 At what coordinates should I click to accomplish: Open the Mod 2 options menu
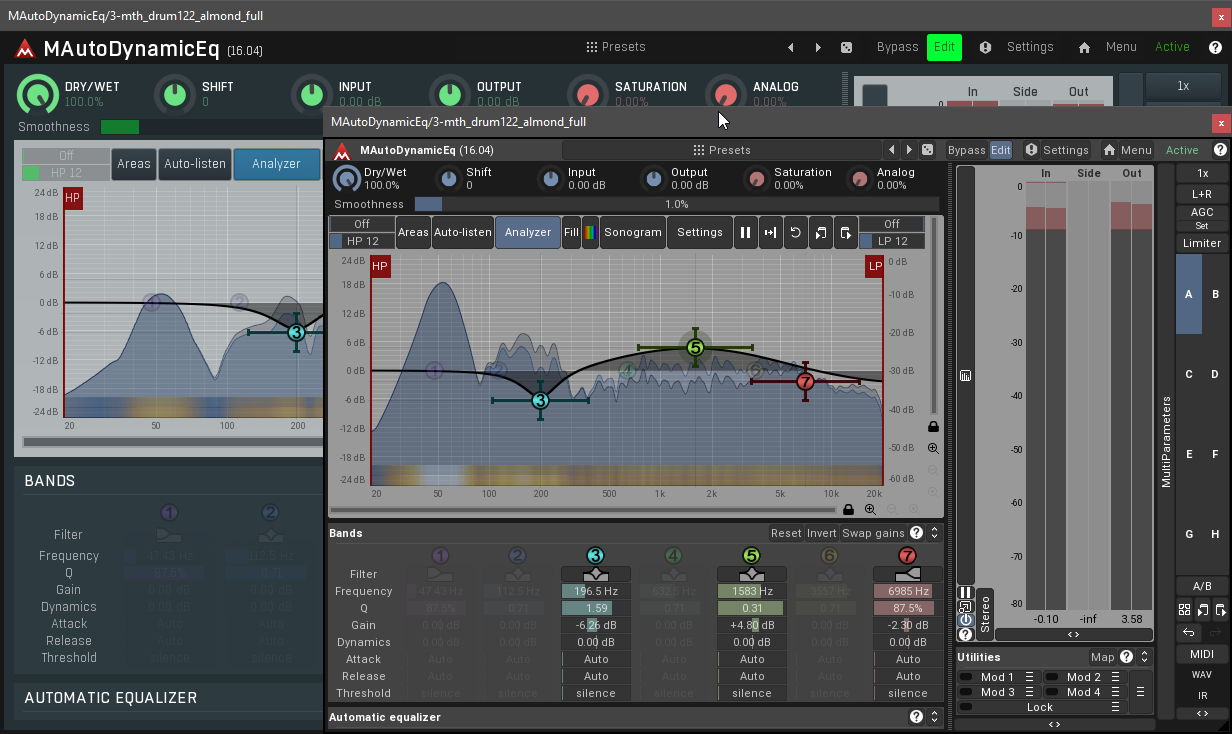point(1113,677)
